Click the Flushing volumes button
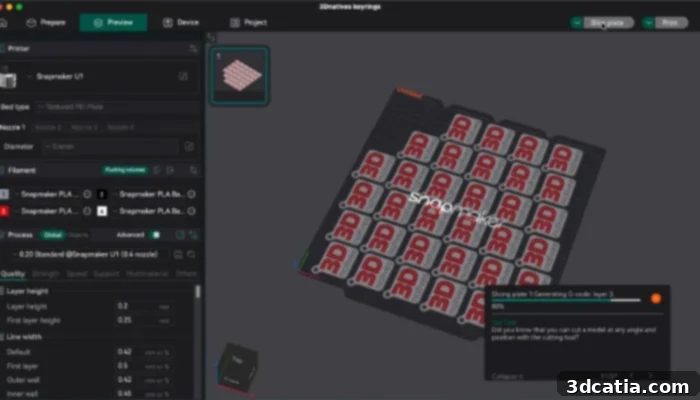The image size is (700, 400). tap(125, 170)
